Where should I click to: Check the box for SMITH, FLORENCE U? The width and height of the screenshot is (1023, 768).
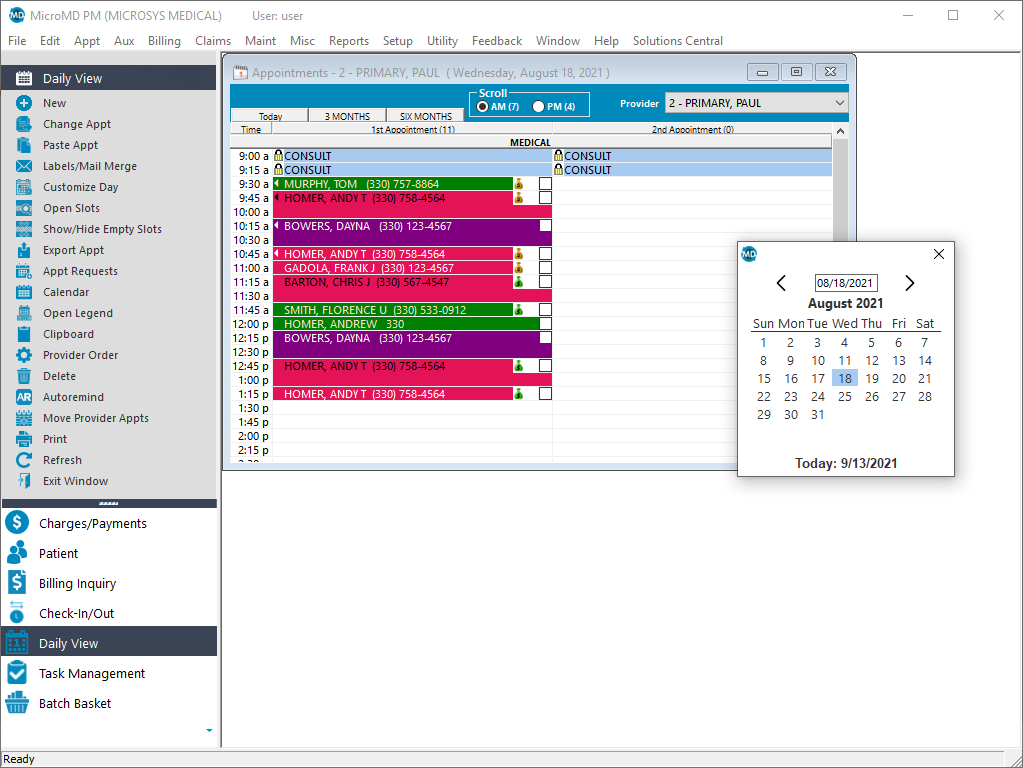point(545,310)
